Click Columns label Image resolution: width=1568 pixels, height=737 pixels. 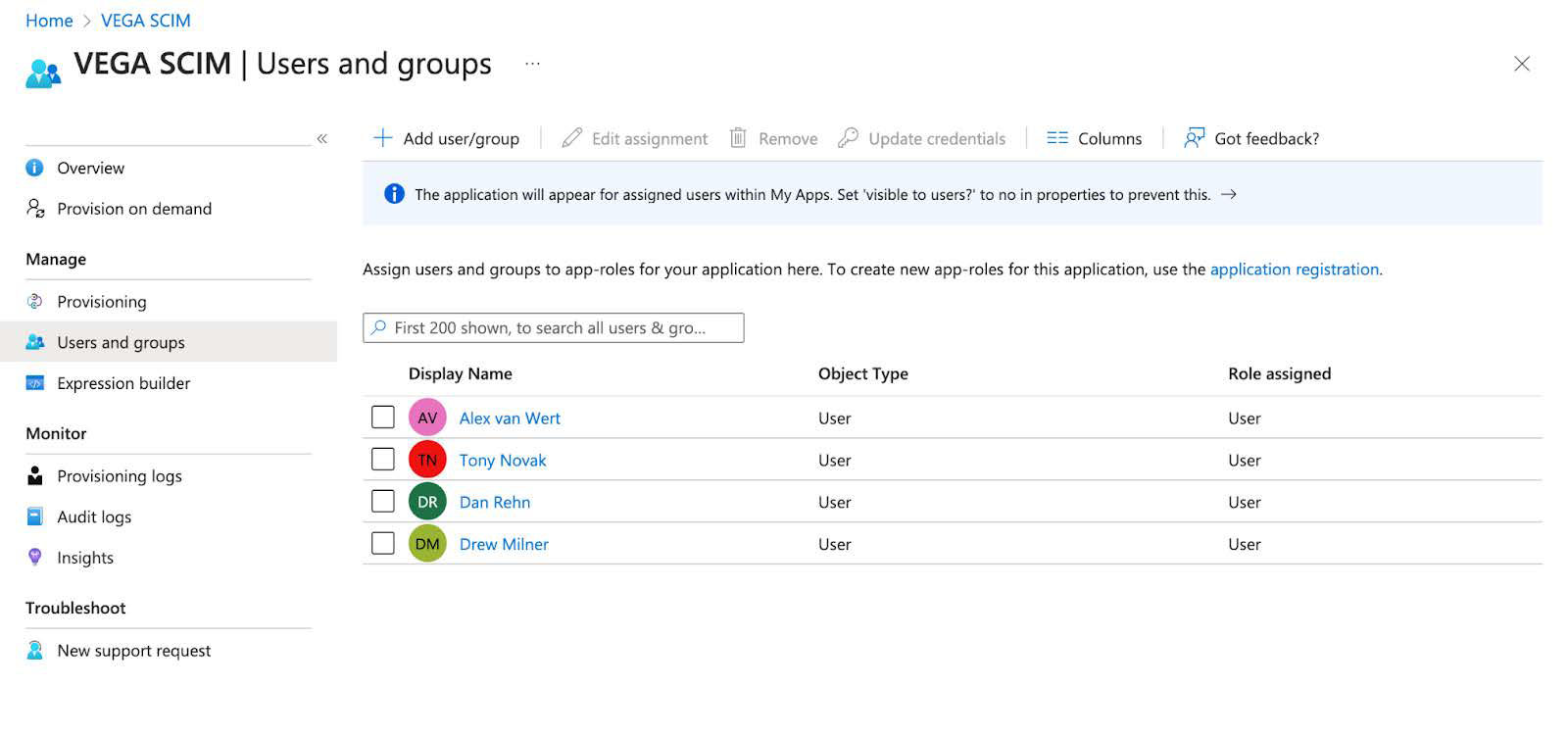1109,139
